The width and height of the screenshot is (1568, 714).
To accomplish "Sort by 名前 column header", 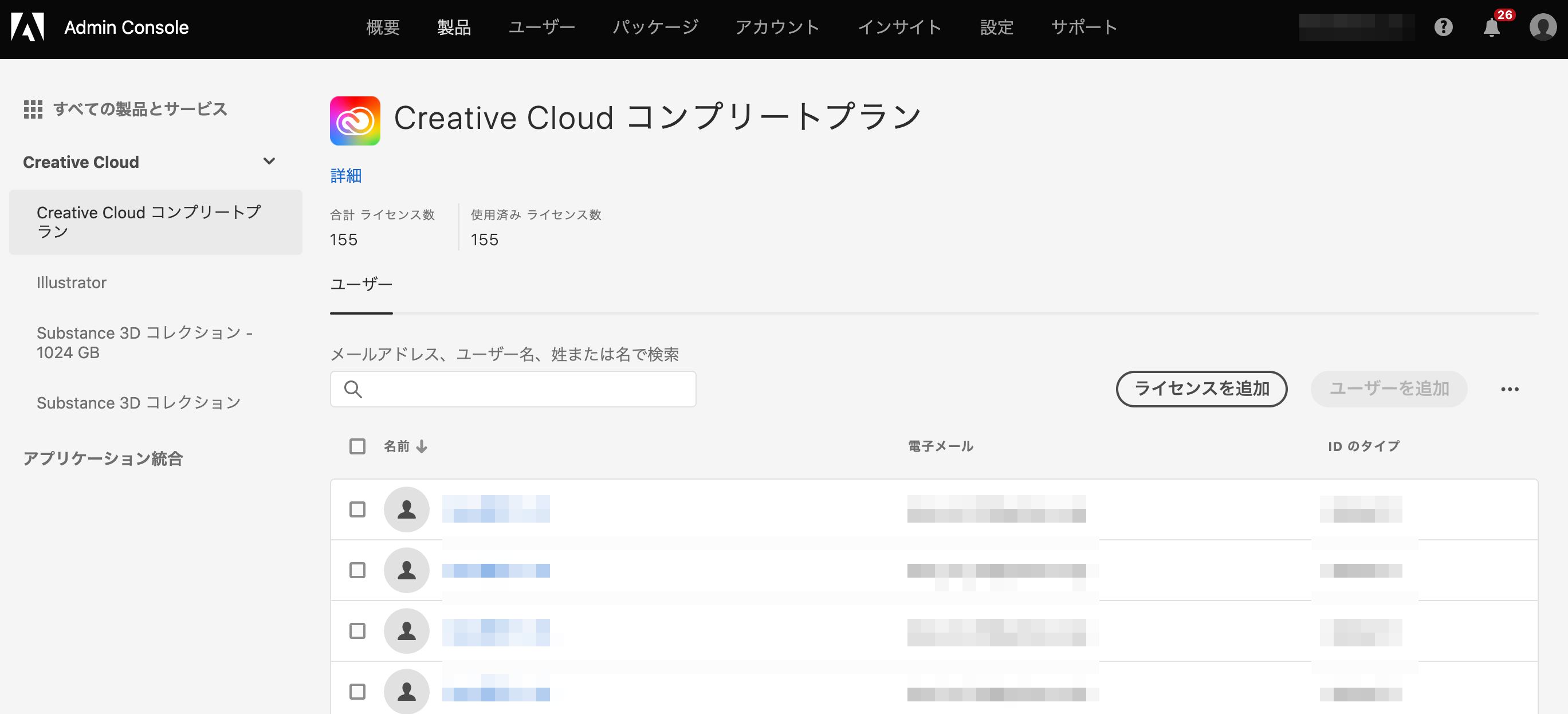I will (396, 446).
